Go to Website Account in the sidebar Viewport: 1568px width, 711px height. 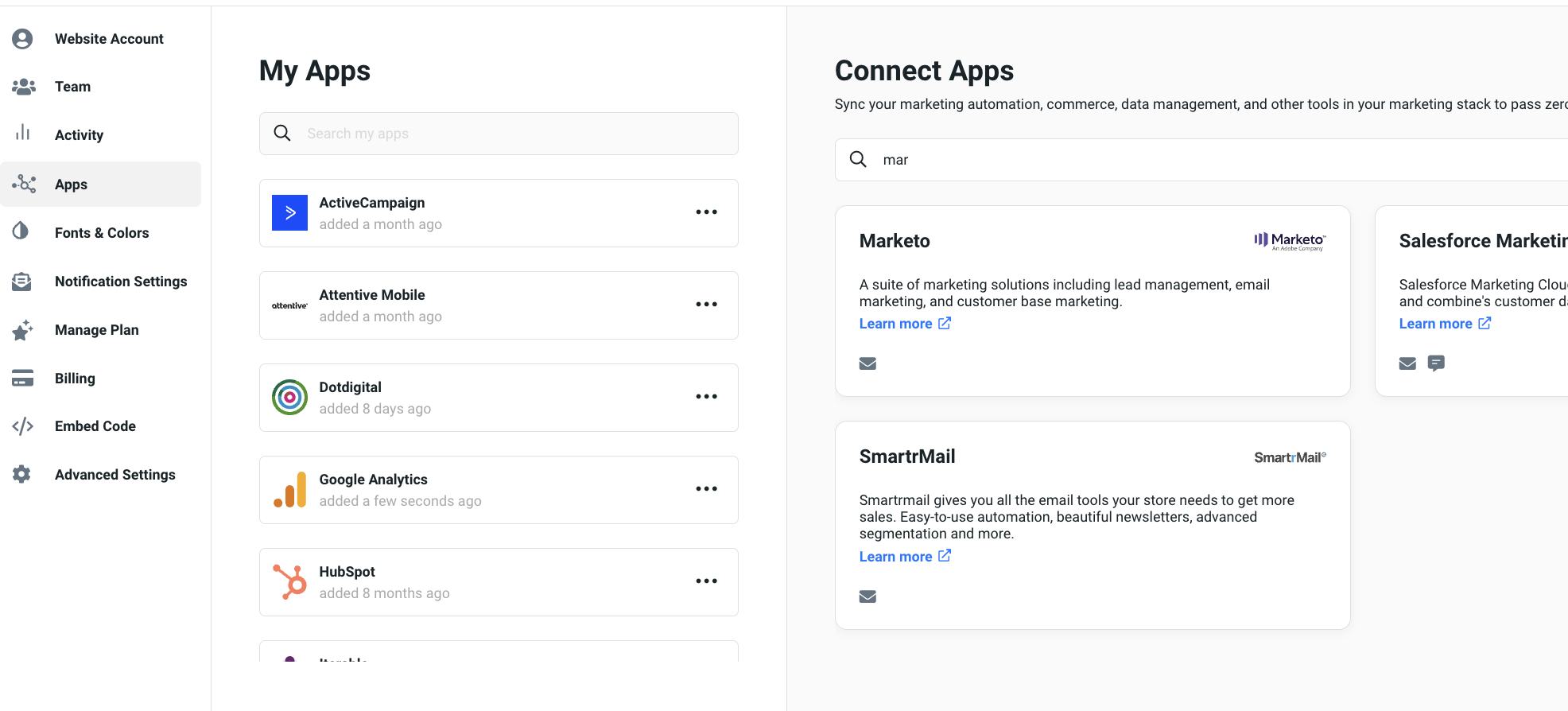109,39
